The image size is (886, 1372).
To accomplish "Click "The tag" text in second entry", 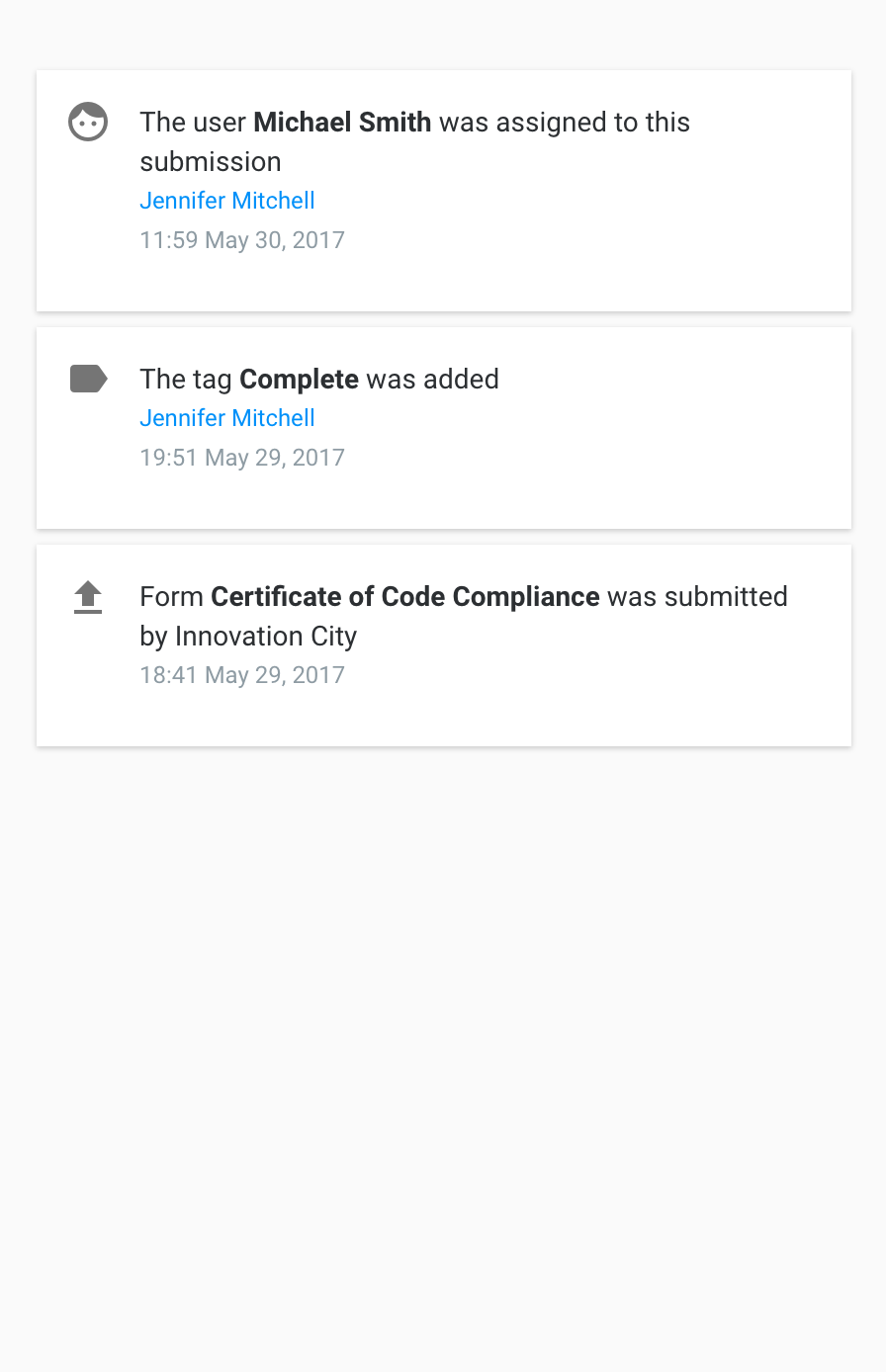I will (186, 380).
